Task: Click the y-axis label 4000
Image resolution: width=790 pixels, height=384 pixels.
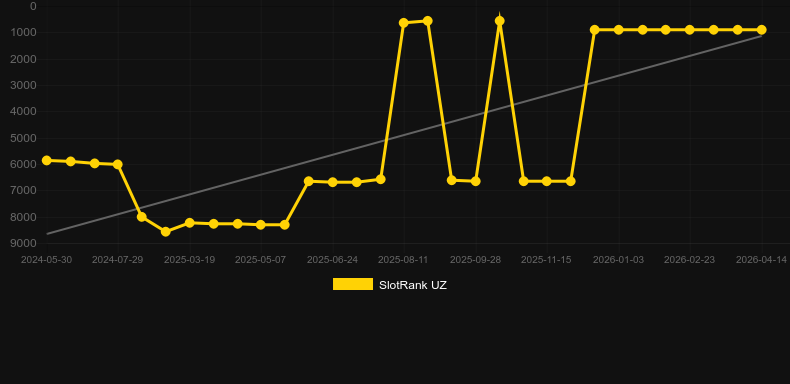Action: click(x=23, y=111)
